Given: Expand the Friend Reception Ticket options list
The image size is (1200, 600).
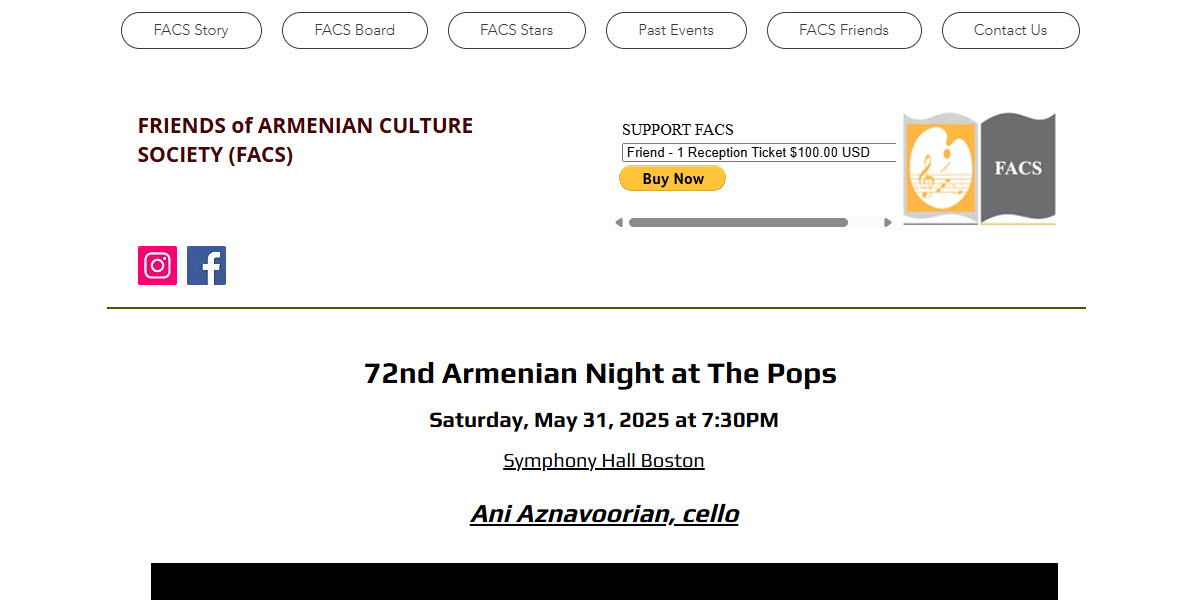Looking at the screenshot, I should tap(758, 152).
